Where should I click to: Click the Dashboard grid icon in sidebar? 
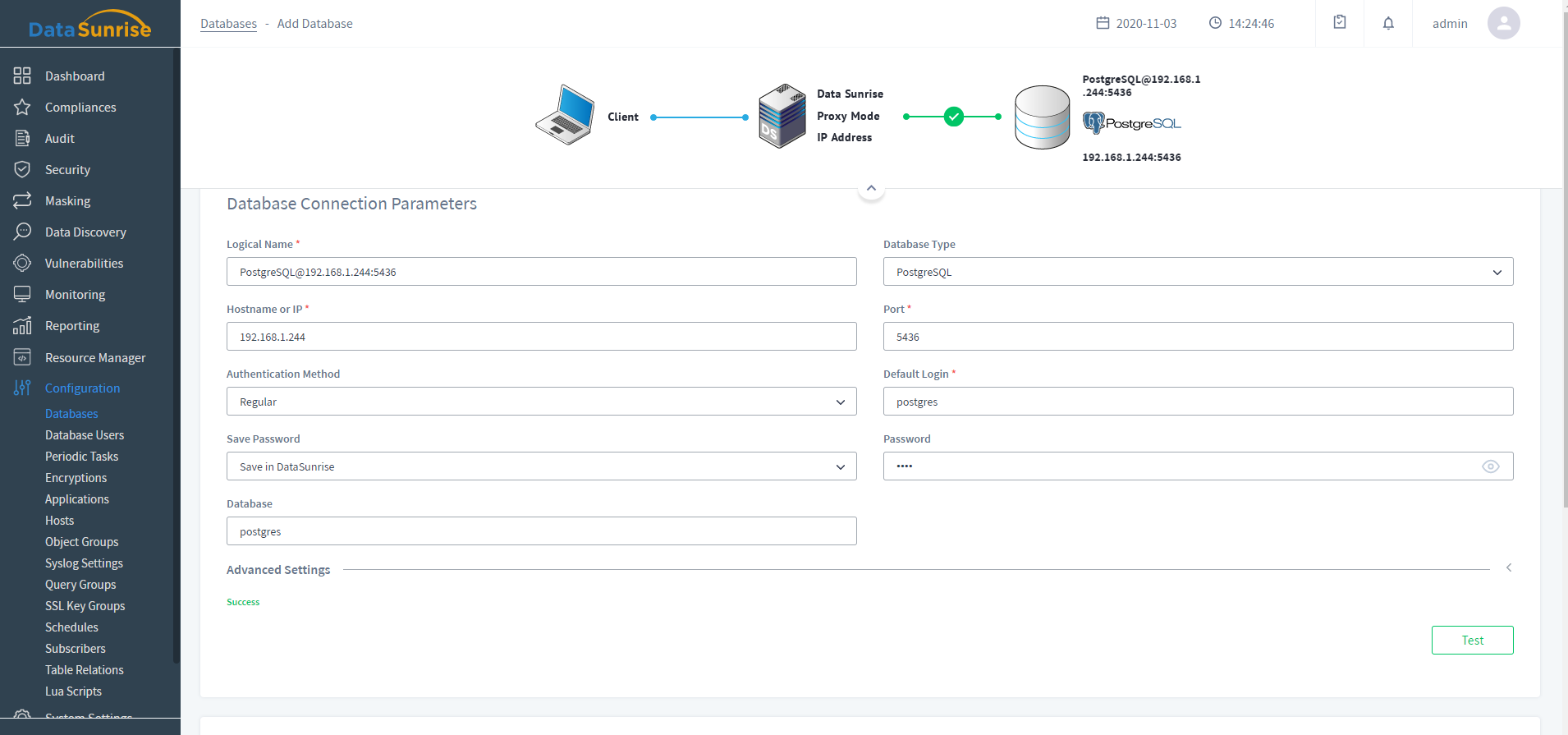tap(22, 76)
